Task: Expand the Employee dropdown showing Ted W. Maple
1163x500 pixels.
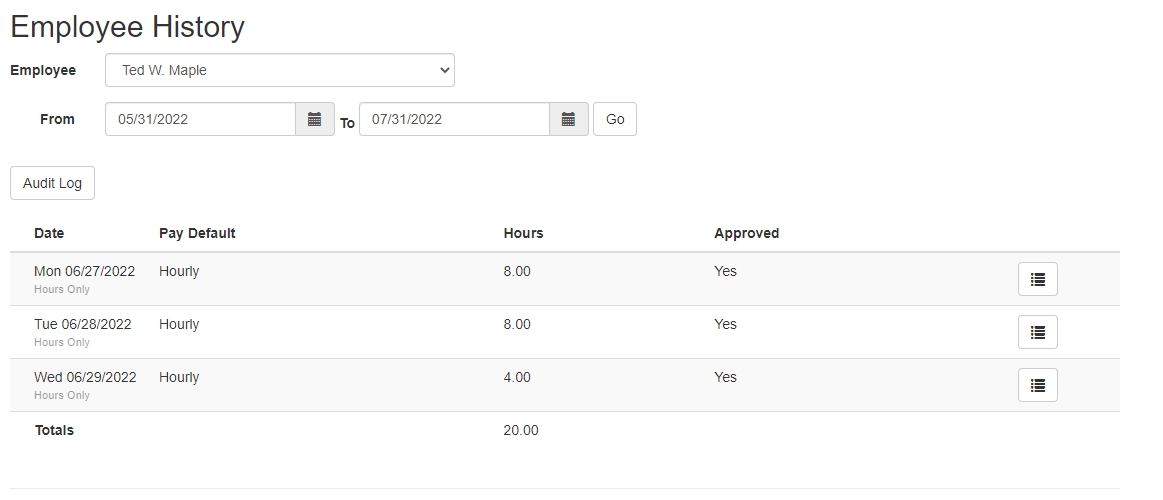Action: 279,71
